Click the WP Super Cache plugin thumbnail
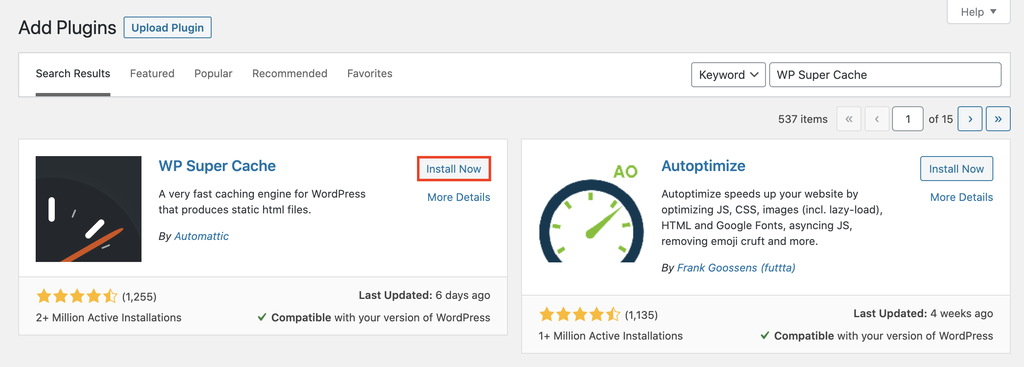Screen dimensions: 1024x367 [89, 209]
